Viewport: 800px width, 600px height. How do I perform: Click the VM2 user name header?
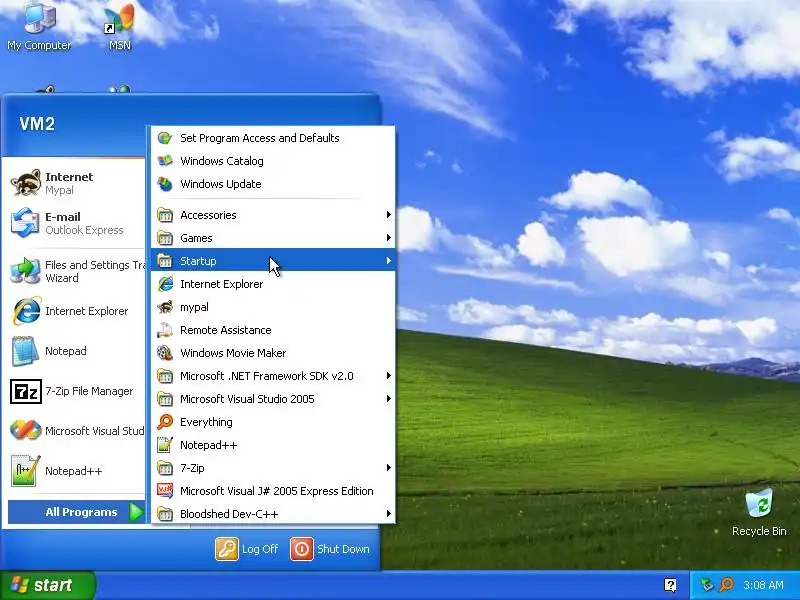click(37, 124)
